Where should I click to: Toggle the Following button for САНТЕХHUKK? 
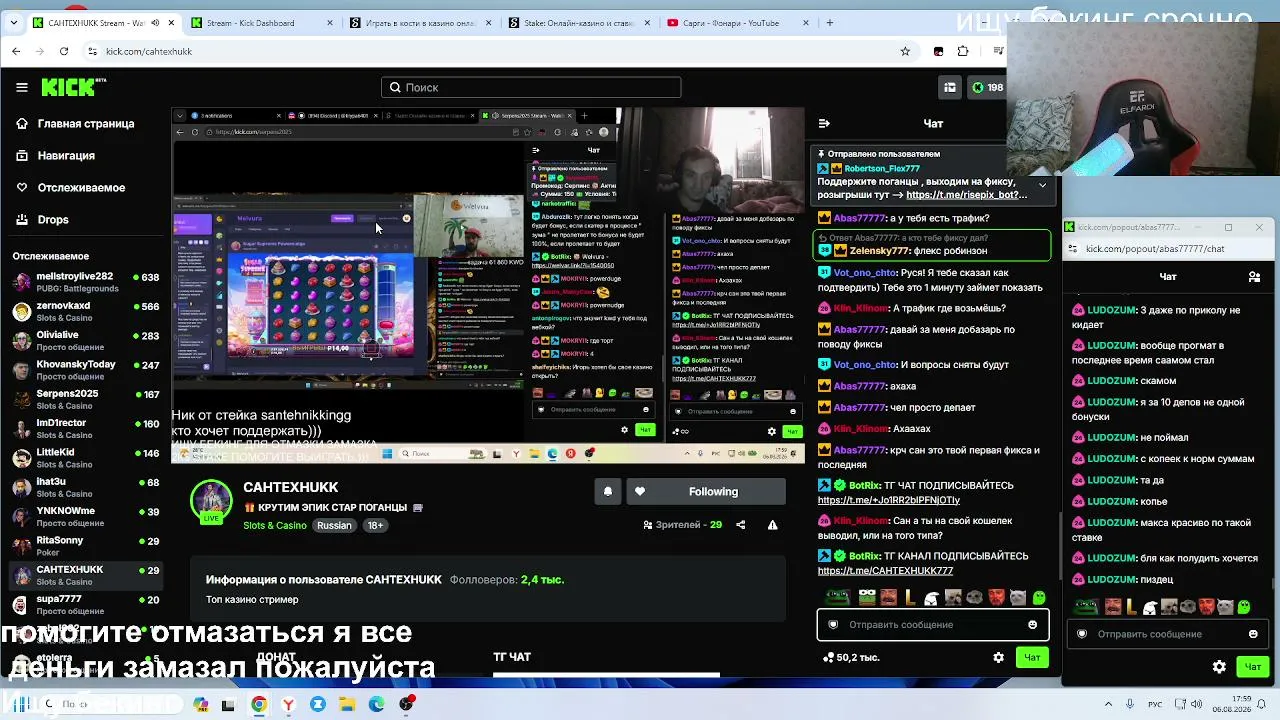tap(706, 492)
